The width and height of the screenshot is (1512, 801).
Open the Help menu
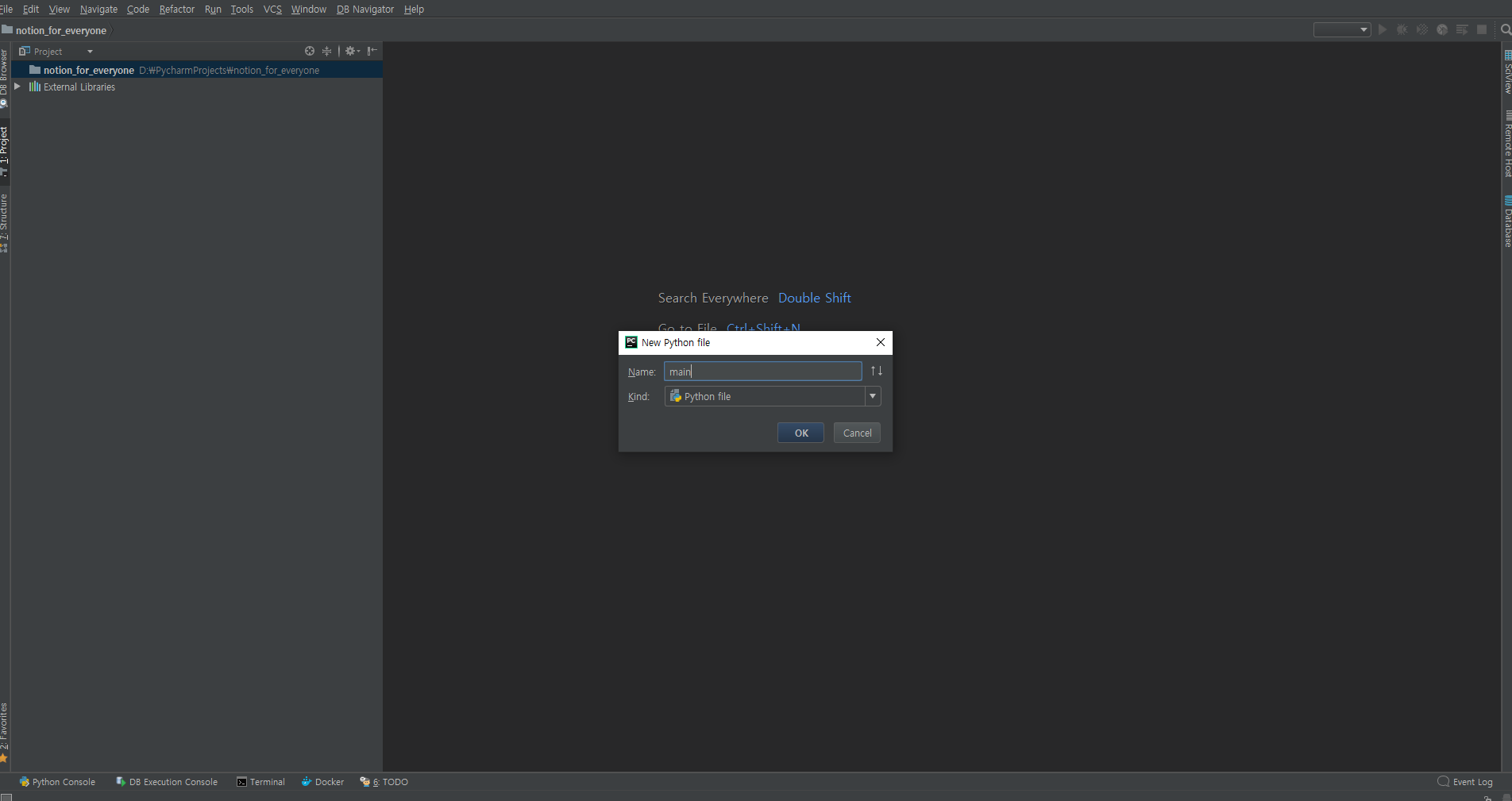[x=414, y=9]
